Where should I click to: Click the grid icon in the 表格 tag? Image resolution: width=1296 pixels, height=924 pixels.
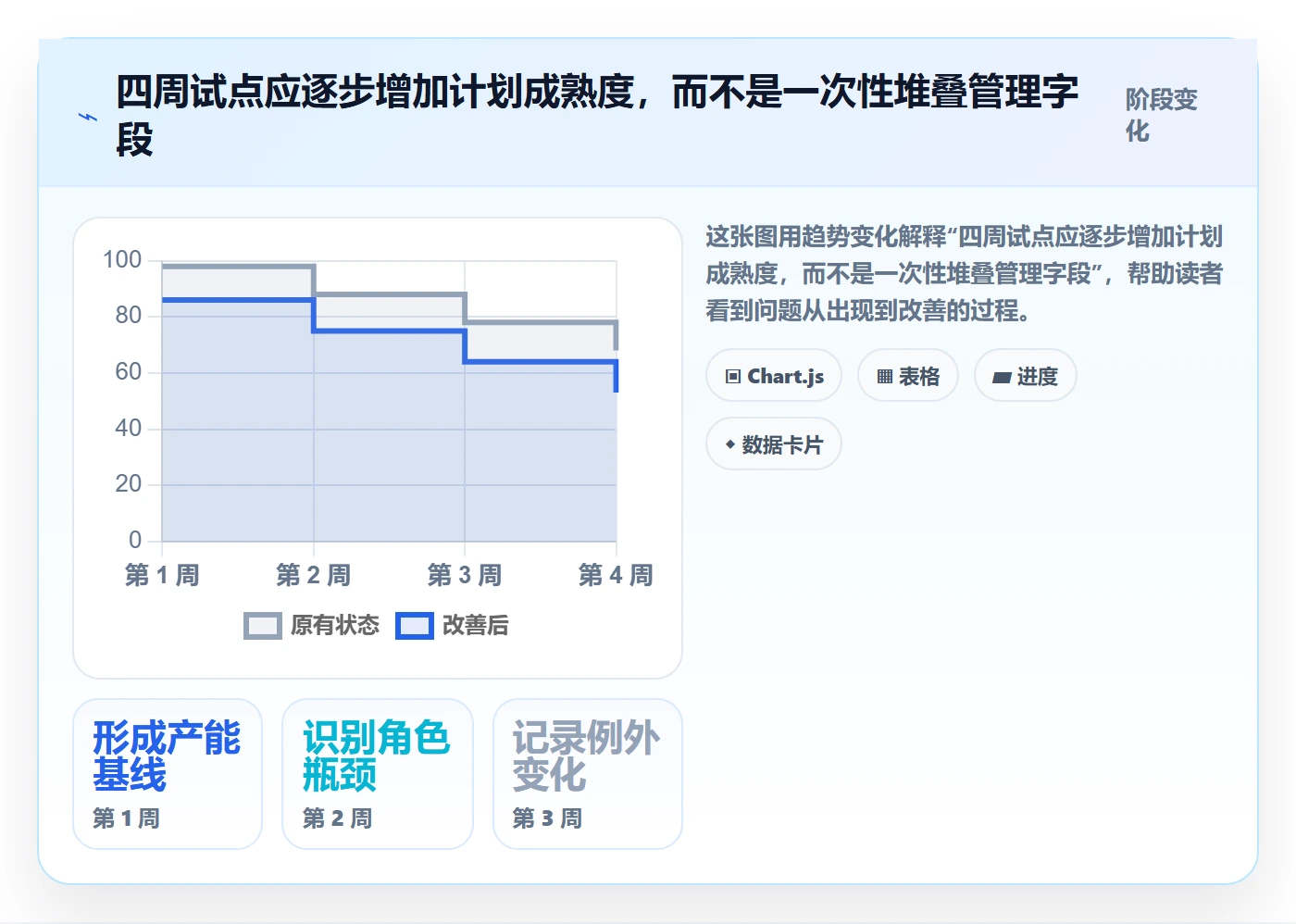point(885,377)
